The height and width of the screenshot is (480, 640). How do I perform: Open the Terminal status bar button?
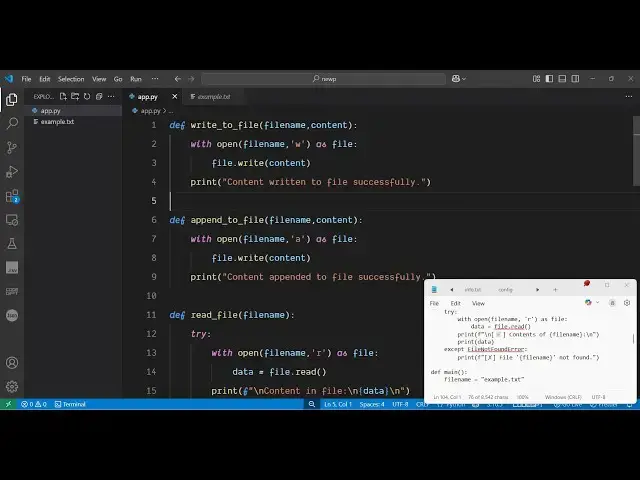click(70, 404)
